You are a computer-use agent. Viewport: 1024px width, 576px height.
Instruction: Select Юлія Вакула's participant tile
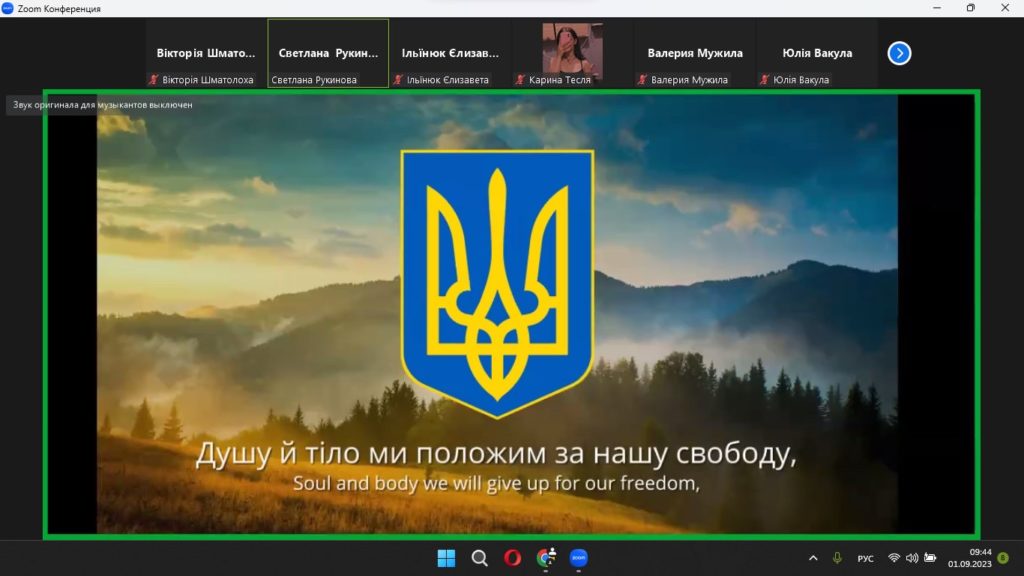point(817,53)
